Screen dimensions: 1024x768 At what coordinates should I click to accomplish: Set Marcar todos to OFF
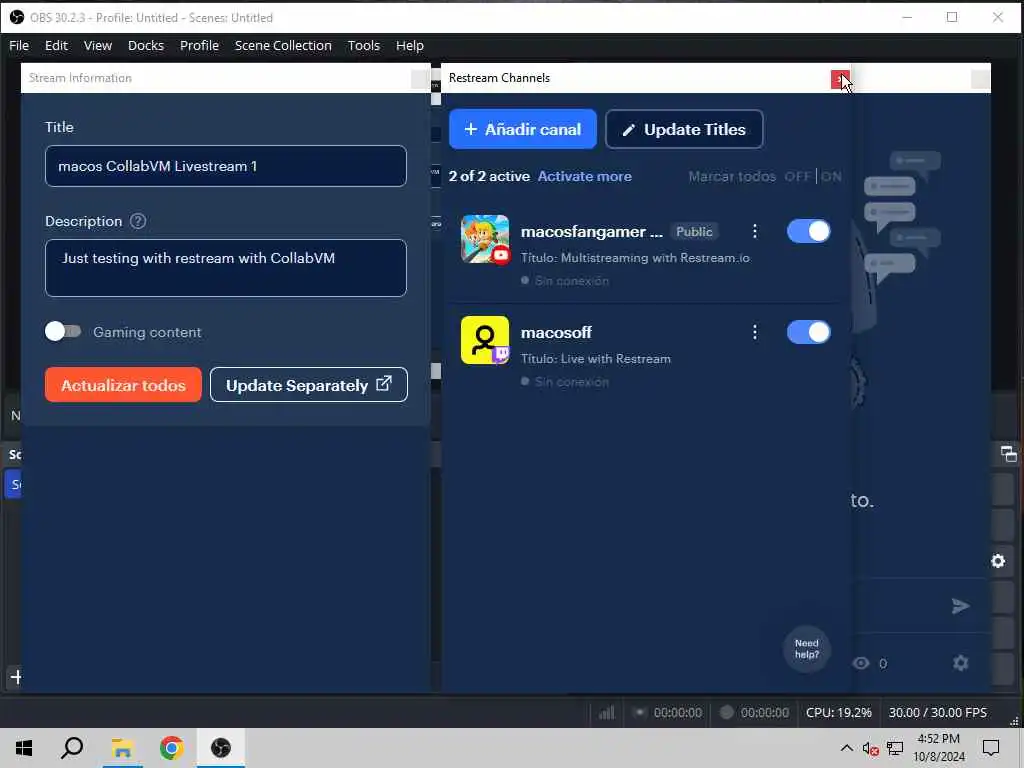pyautogui.click(x=797, y=176)
